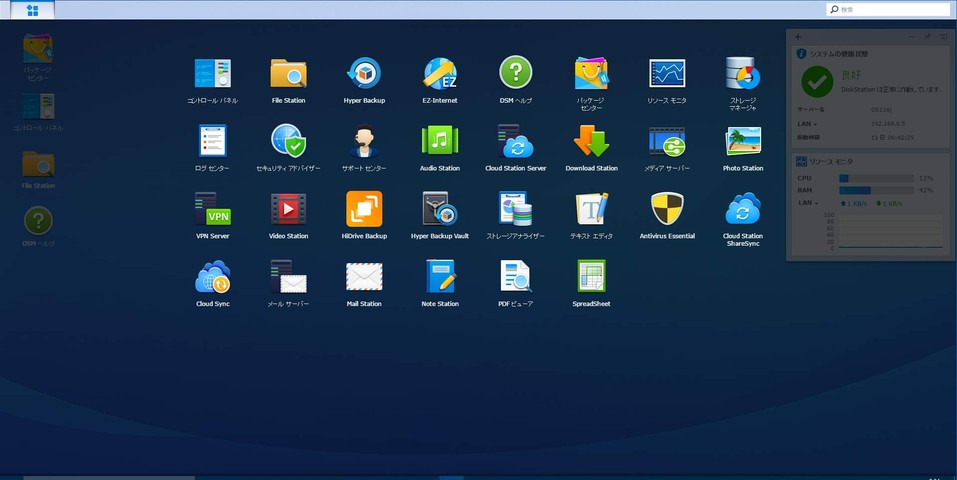Click the IP address 192.168.0.5
Image resolution: width=957 pixels, height=480 pixels.
(887, 124)
